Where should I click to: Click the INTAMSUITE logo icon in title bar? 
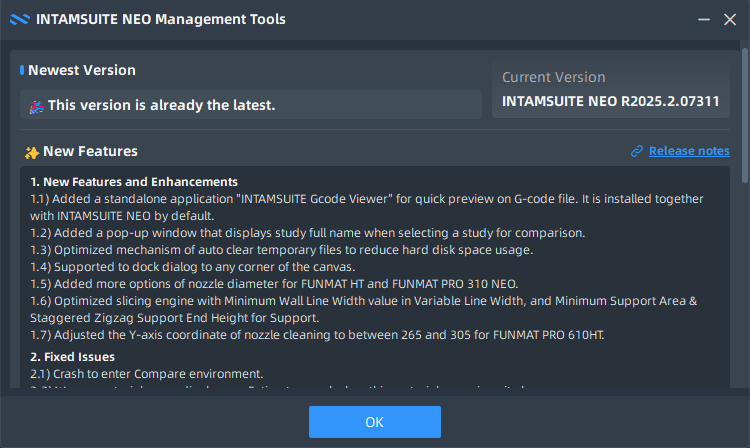pyautogui.click(x=20, y=19)
